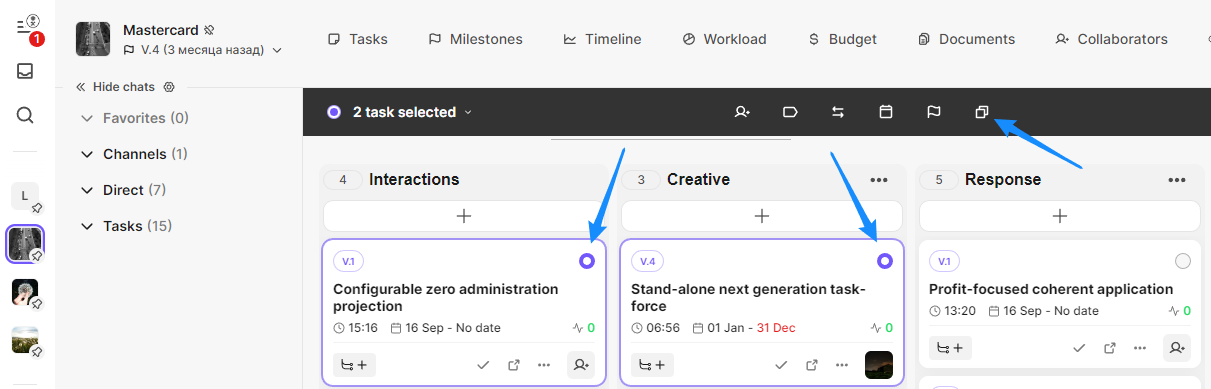Screen dimensions: 1211x389
Task: Deselect 'Configurable zero administration projection' task circle
Action: pos(587,261)
